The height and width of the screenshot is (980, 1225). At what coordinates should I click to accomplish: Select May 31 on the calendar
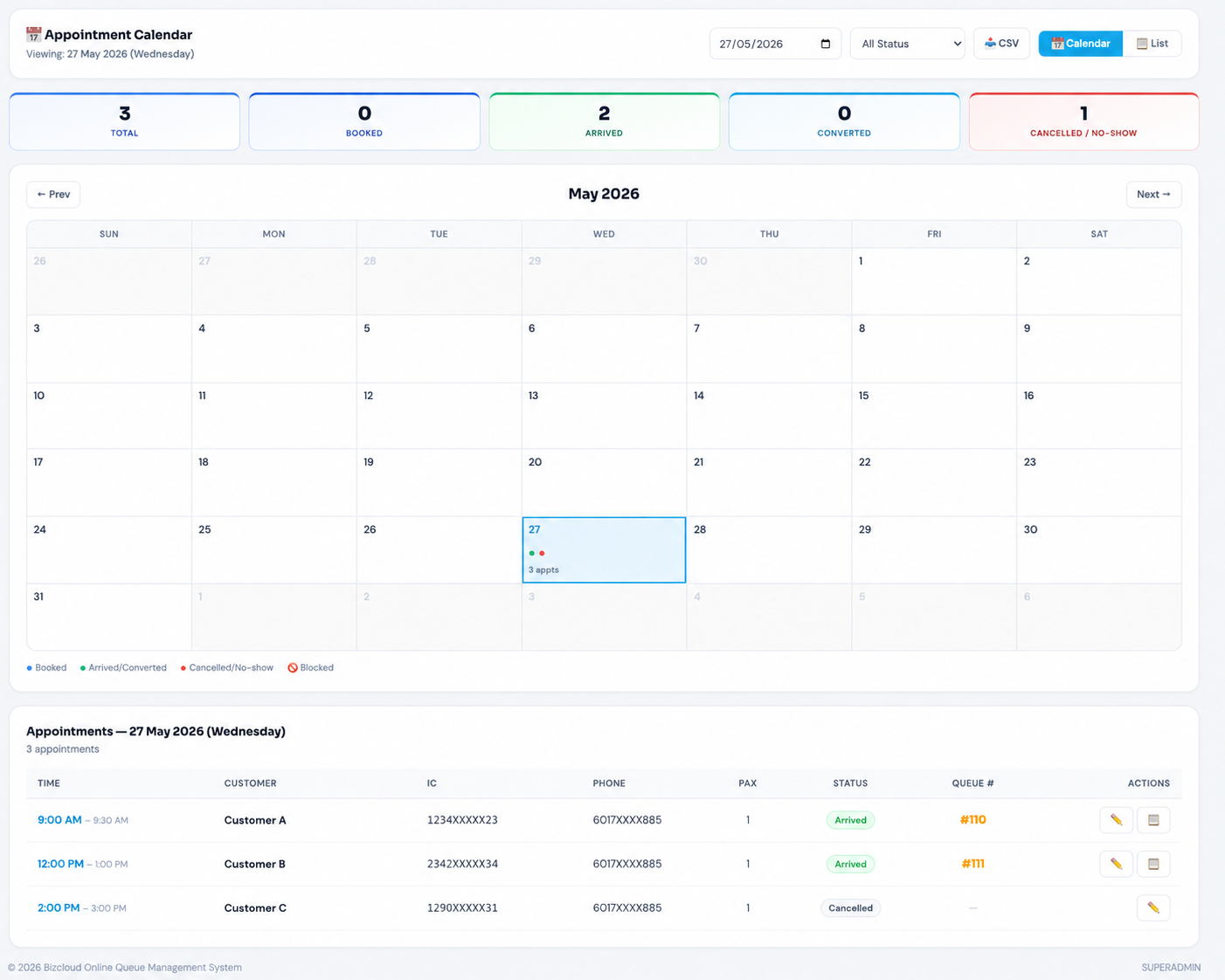tap(109, 617)
